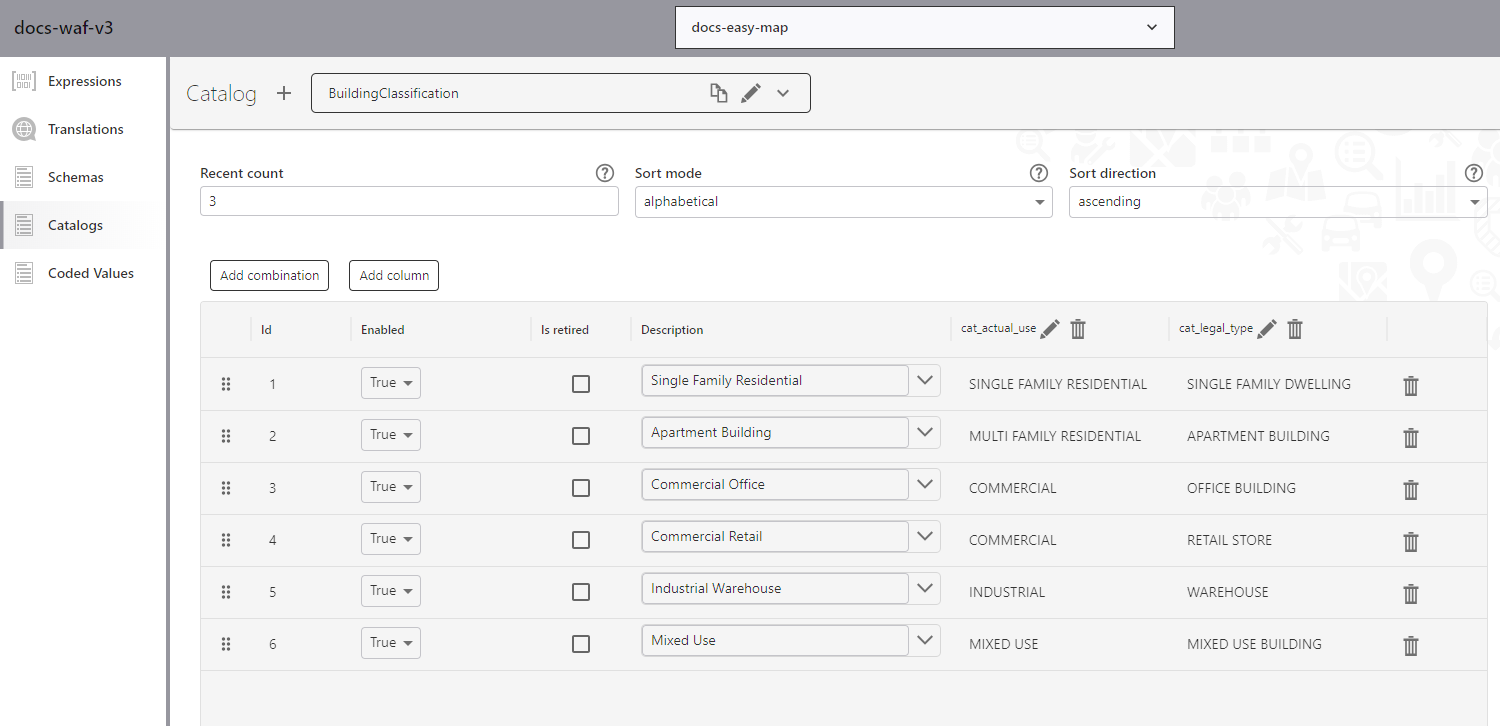Screen dimensions: 1500x726
Task: Grab drag handle of row 4
Action: 226,540
